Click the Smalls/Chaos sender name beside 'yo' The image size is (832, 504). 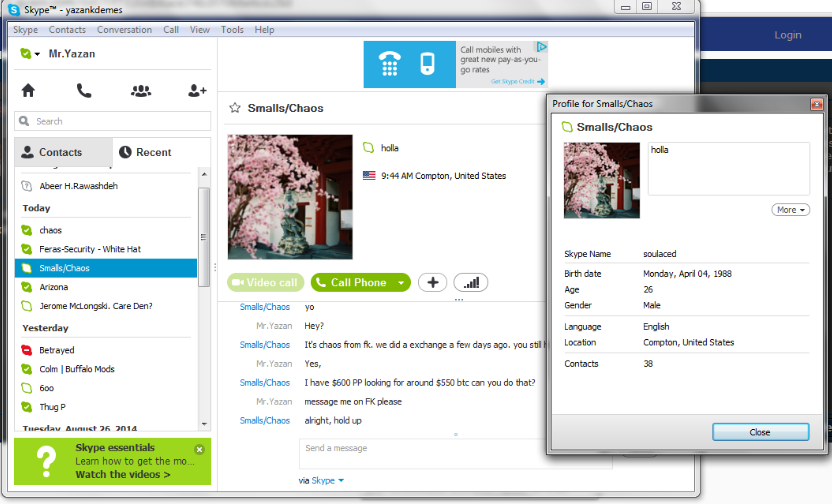tap(264, 307)
